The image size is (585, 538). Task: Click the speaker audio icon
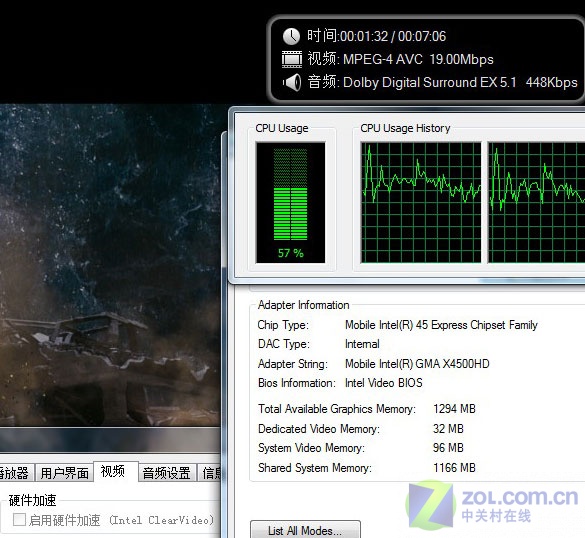(x=292, y=82)
